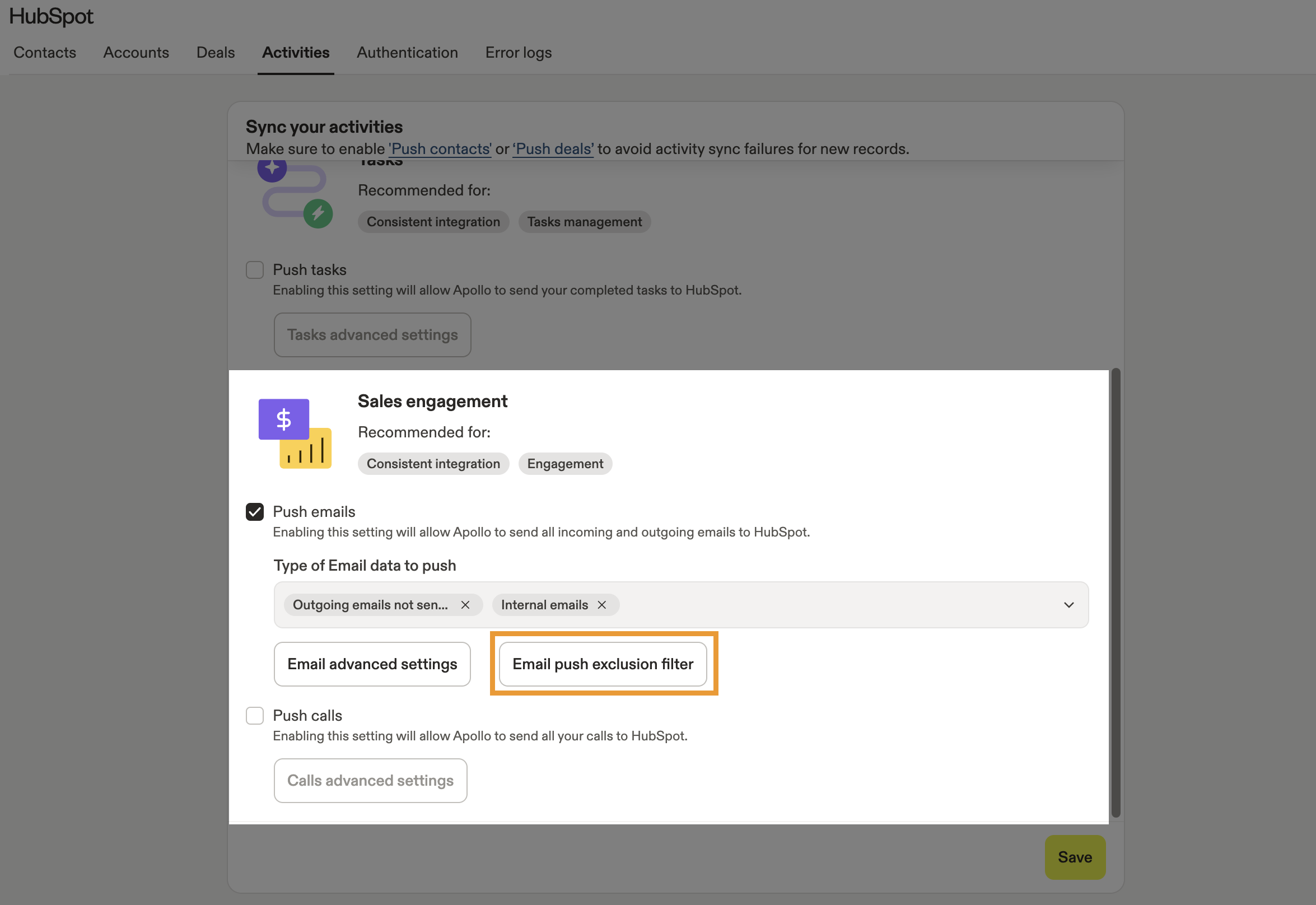Switch to the Accounts tab

(x=136, y=52)
